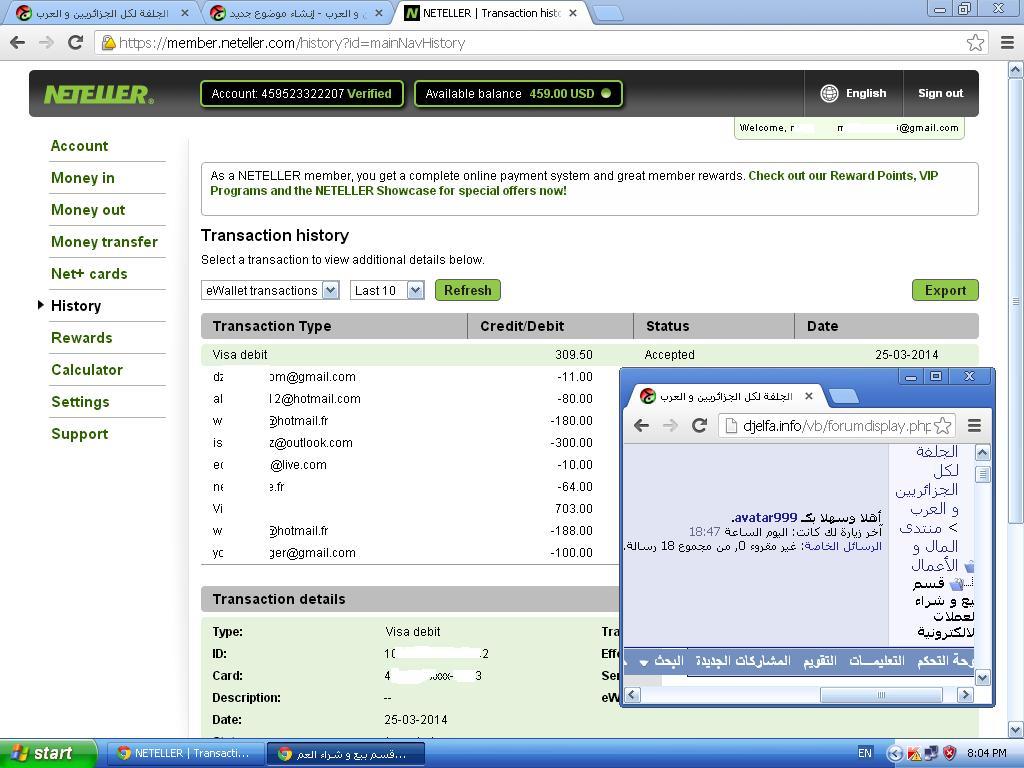Click the djelfa.info address bar
The height and width of the screenshot is (768, 1024).
click(x=837, y=426)
